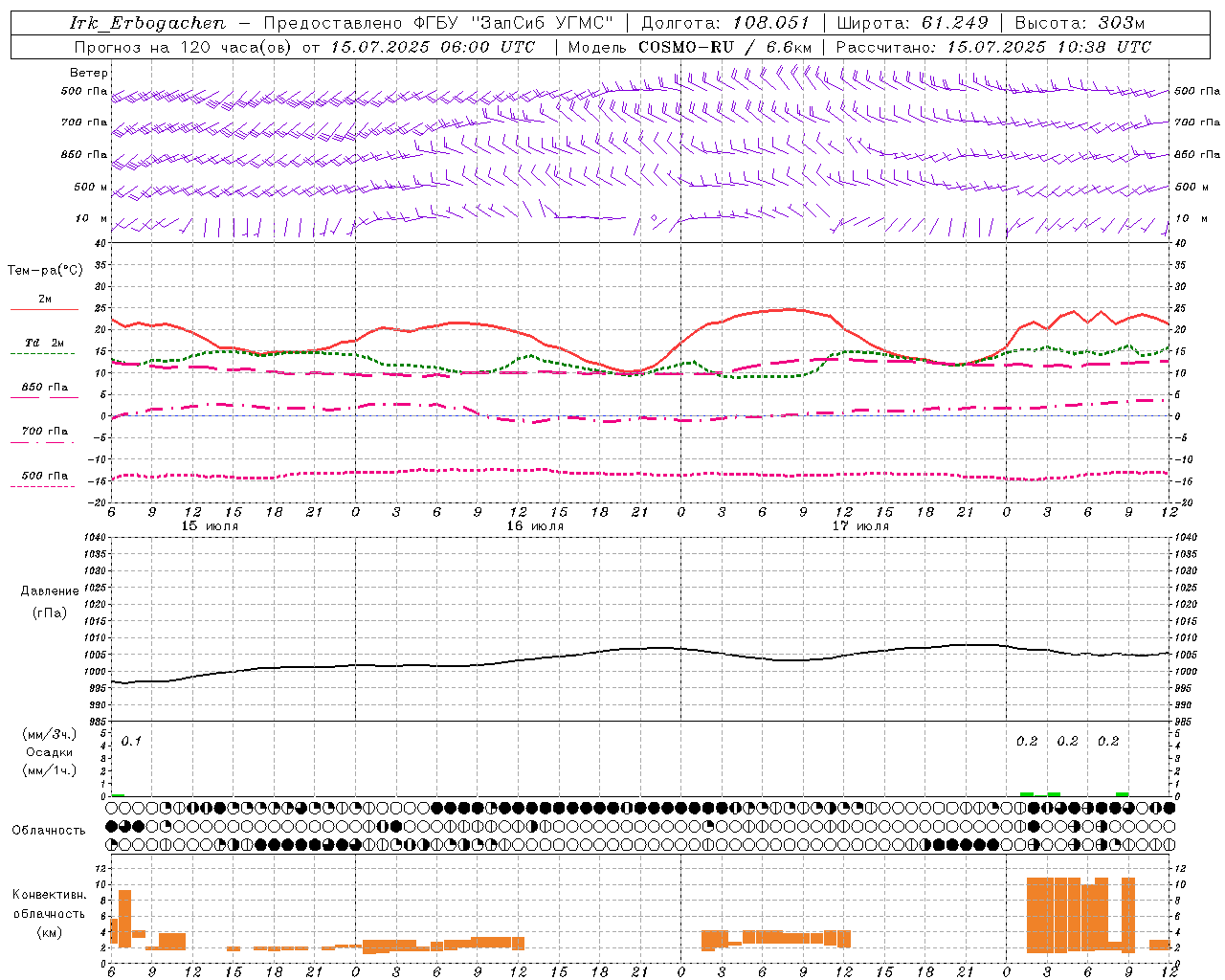Click the calm-wind circle symbol in 10 м row
Screen dimensions: 1225x980
(x=654, y=218)
